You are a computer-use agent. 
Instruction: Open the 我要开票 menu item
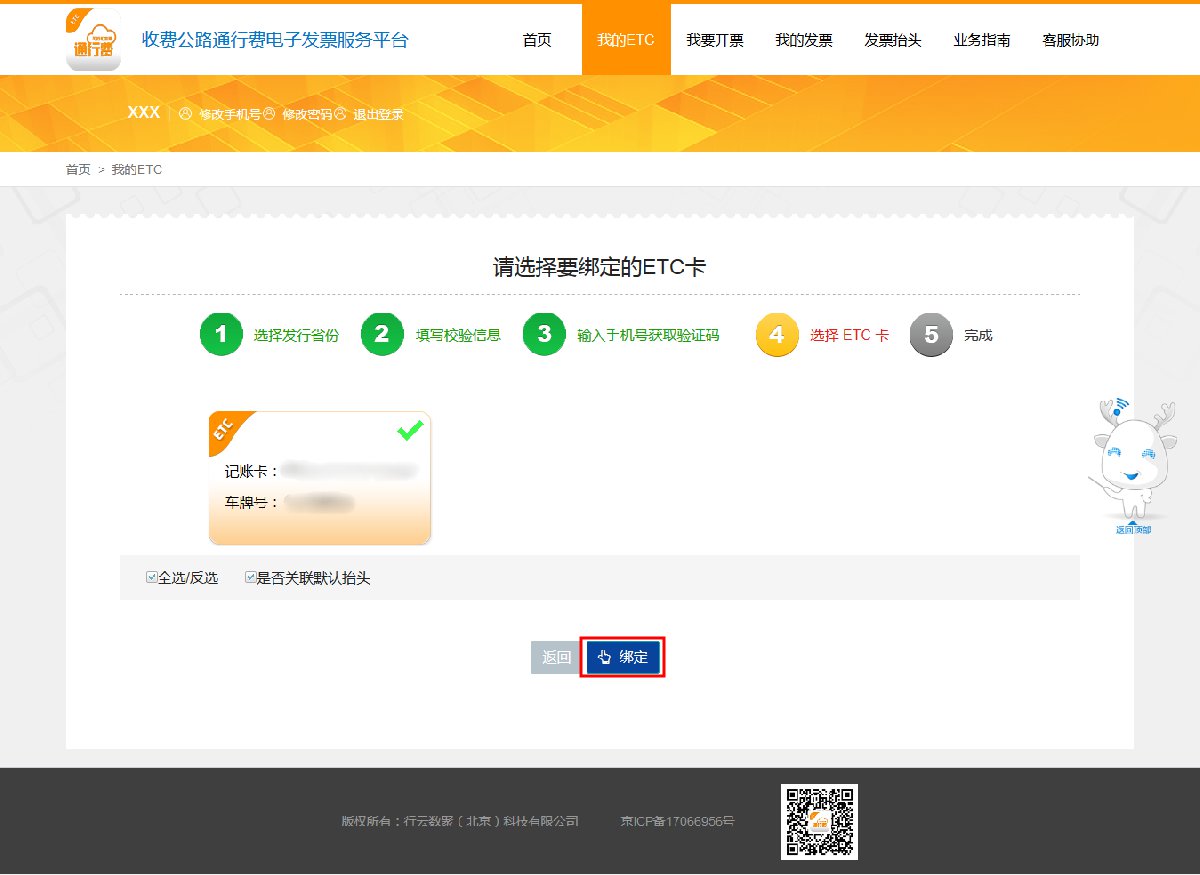tap(715, 40)
